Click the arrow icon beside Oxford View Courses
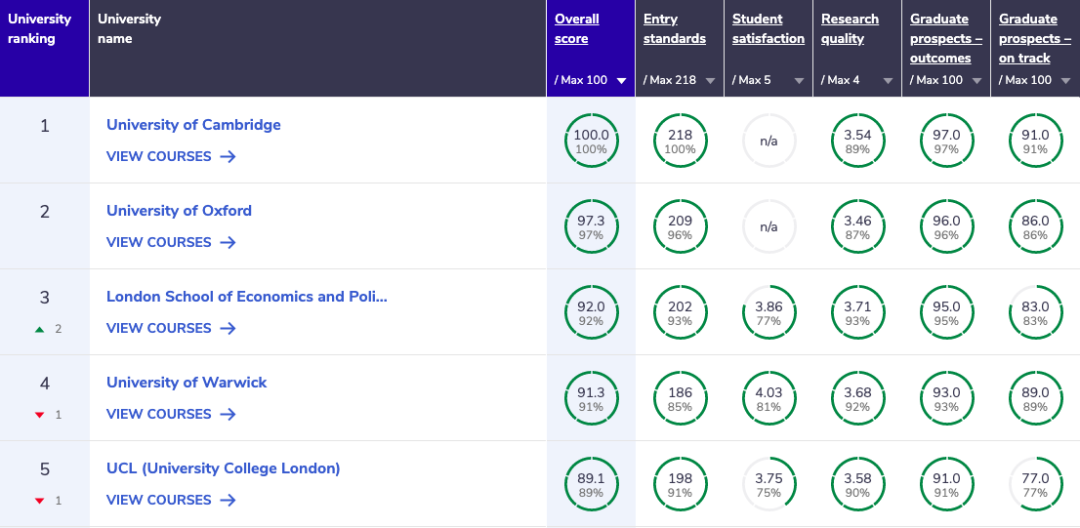Image resolution: width=1080 pixels, height=528 pixels. pyautogui.click(x=228, y=243)
